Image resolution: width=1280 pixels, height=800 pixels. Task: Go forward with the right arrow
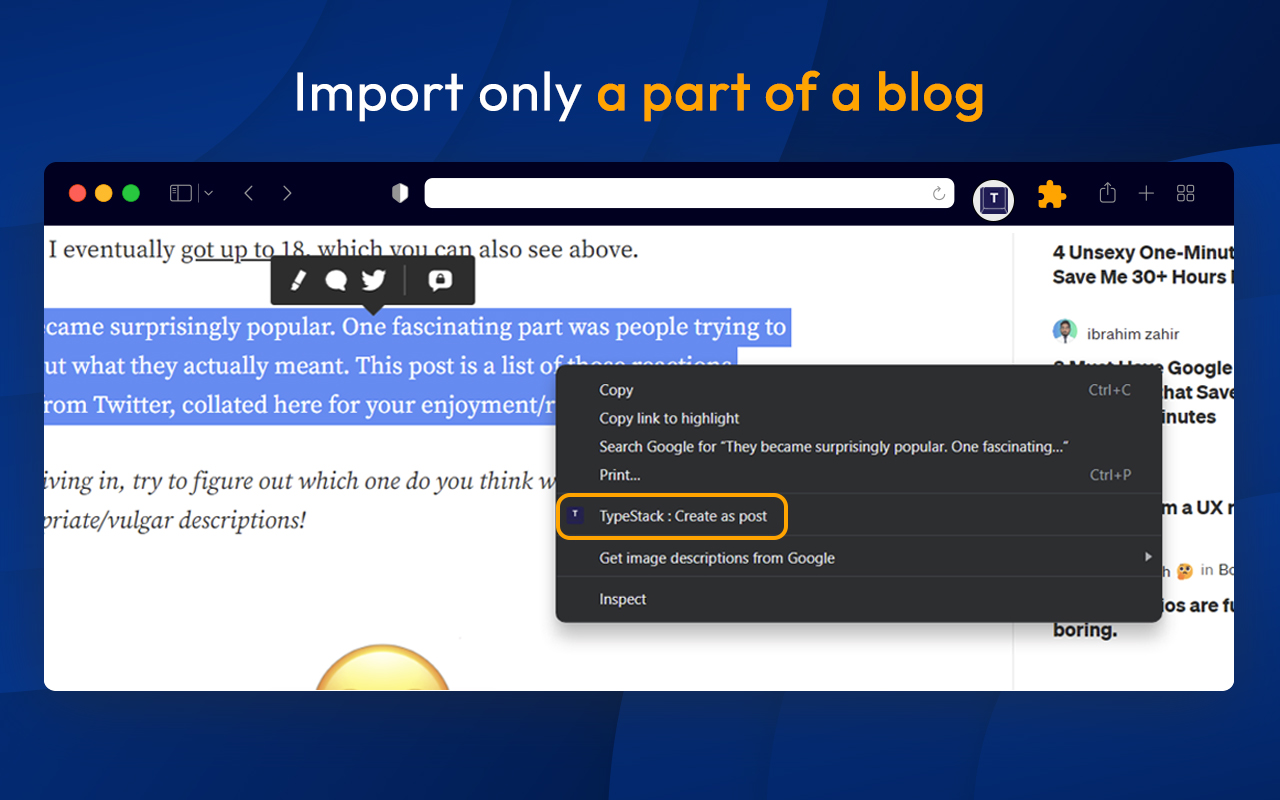point(287,193)
